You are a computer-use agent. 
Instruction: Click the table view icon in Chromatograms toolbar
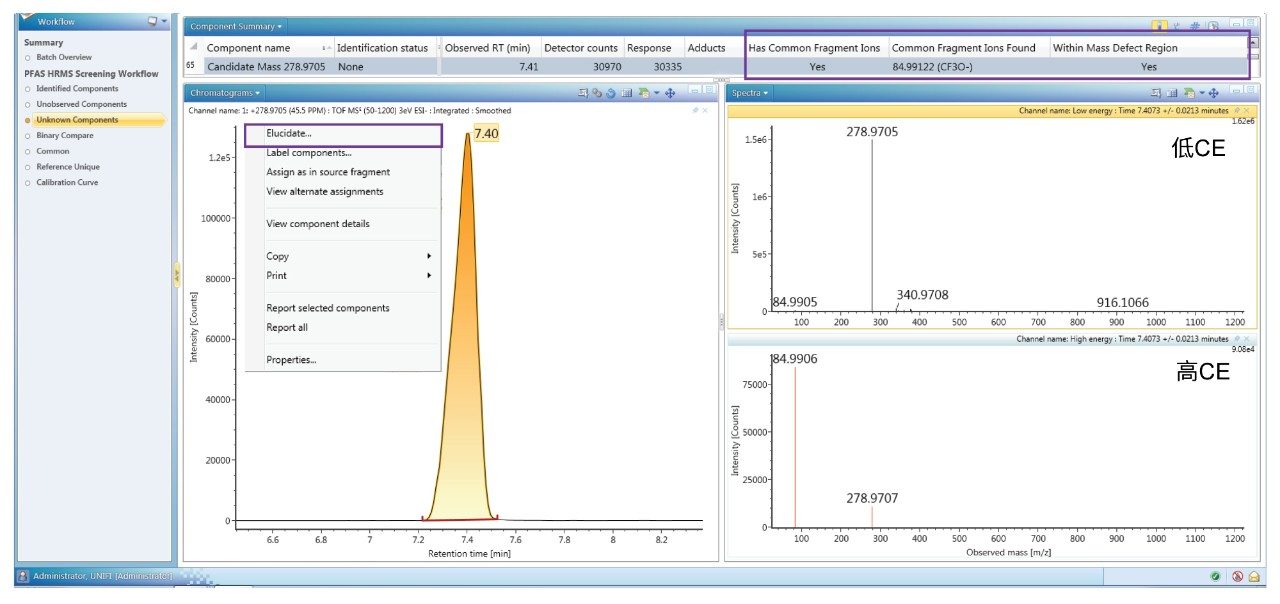(x=626, y=92)
